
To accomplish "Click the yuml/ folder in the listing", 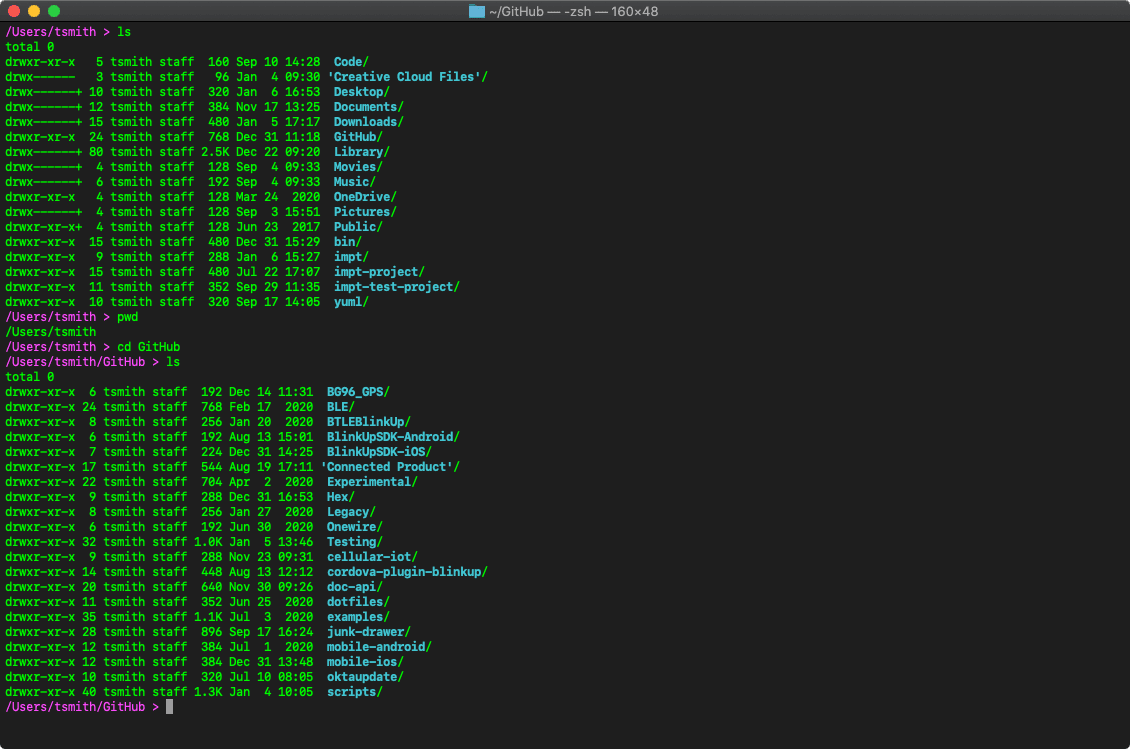I will (349, 301).
